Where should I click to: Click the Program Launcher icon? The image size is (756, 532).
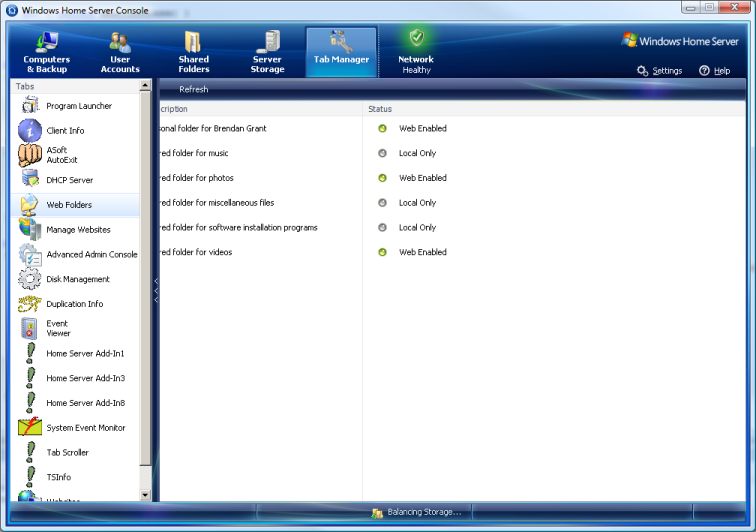(30, 105)
